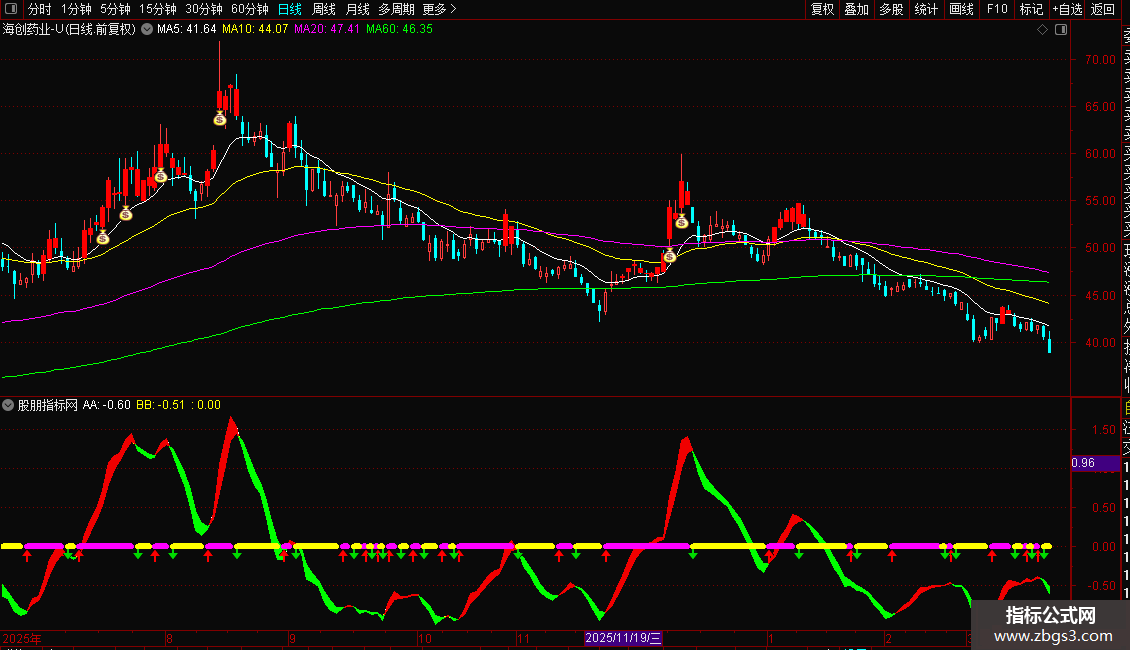Click the 股朋指标网 indicator name
The width and height of the screenshot is (1130, 650).
(x=48, y=405)
